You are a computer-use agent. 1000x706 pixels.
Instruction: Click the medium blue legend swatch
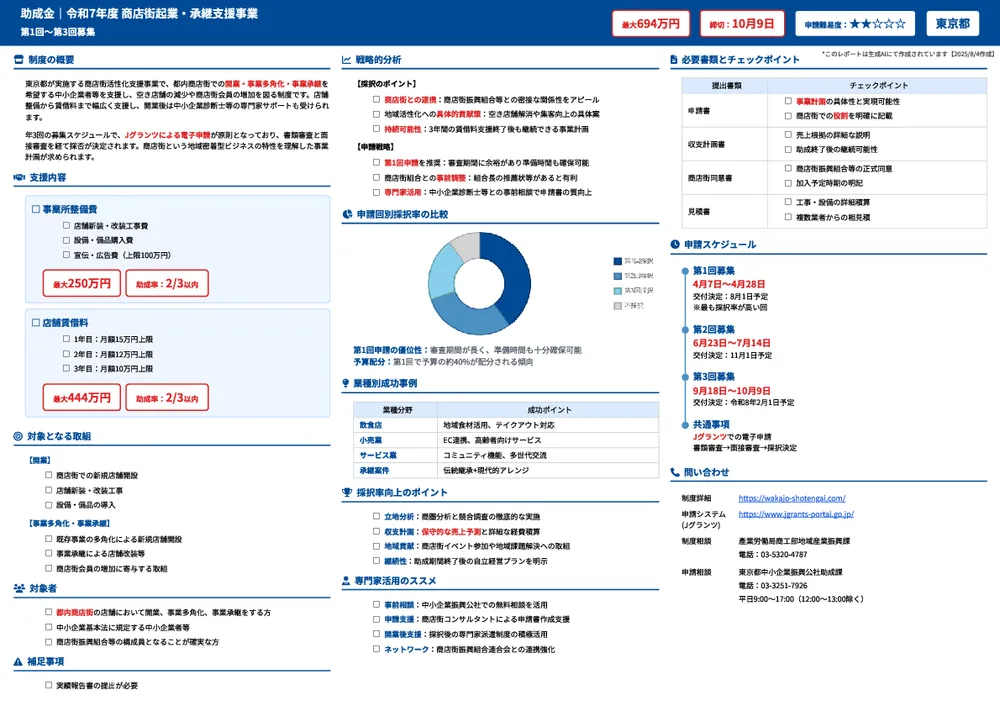tap(617, 276)
